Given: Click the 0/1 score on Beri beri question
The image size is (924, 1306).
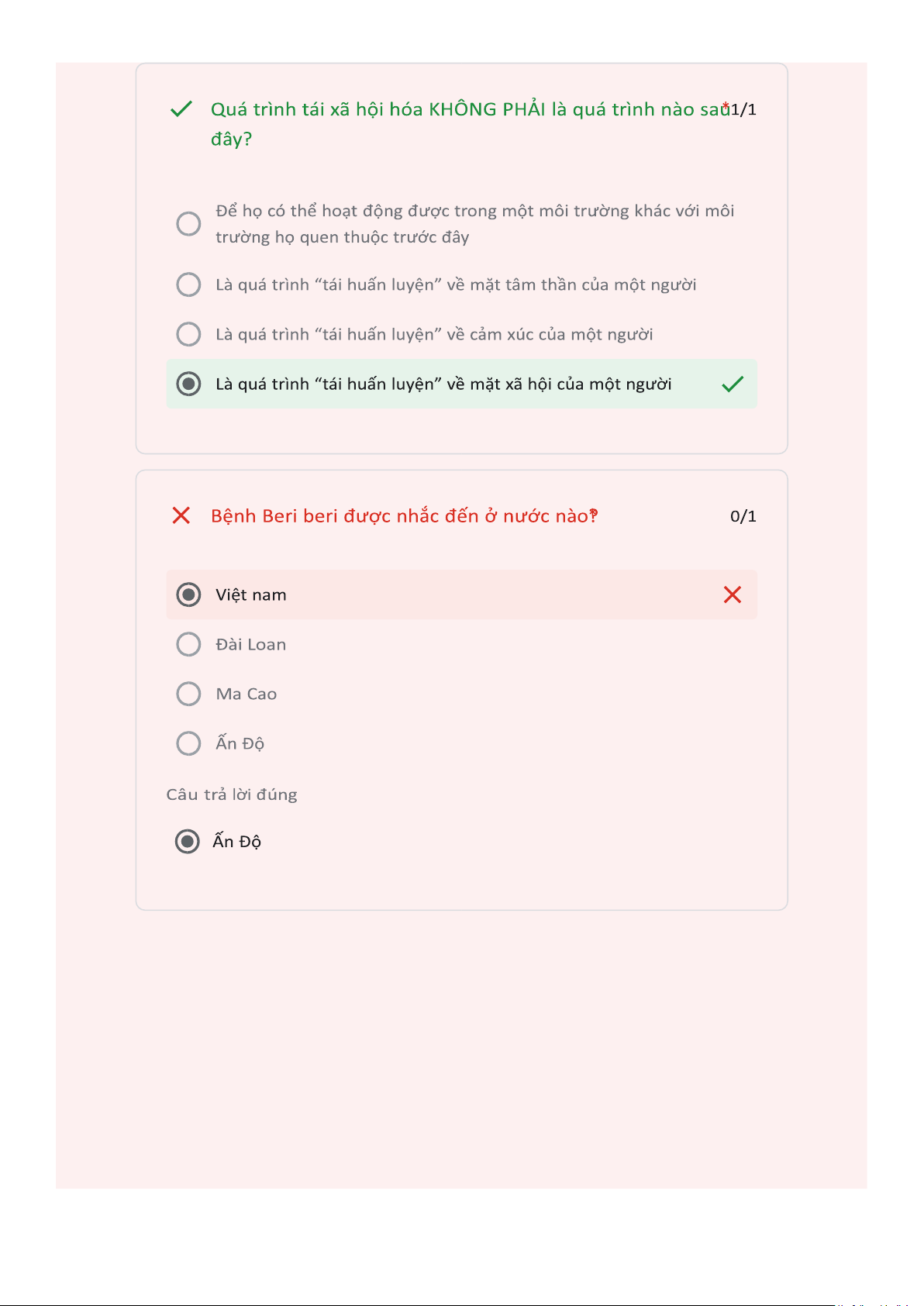Looking at the screenshot, I should click(743, 516).
